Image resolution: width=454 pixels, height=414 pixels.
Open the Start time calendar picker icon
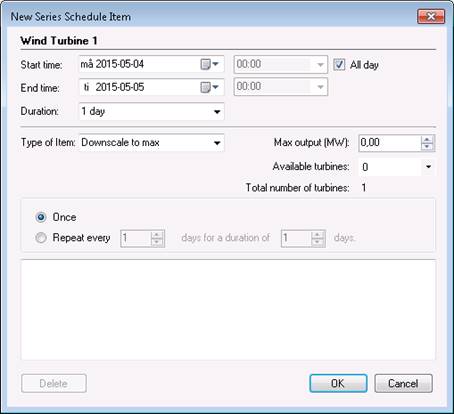tap(209, 64)
